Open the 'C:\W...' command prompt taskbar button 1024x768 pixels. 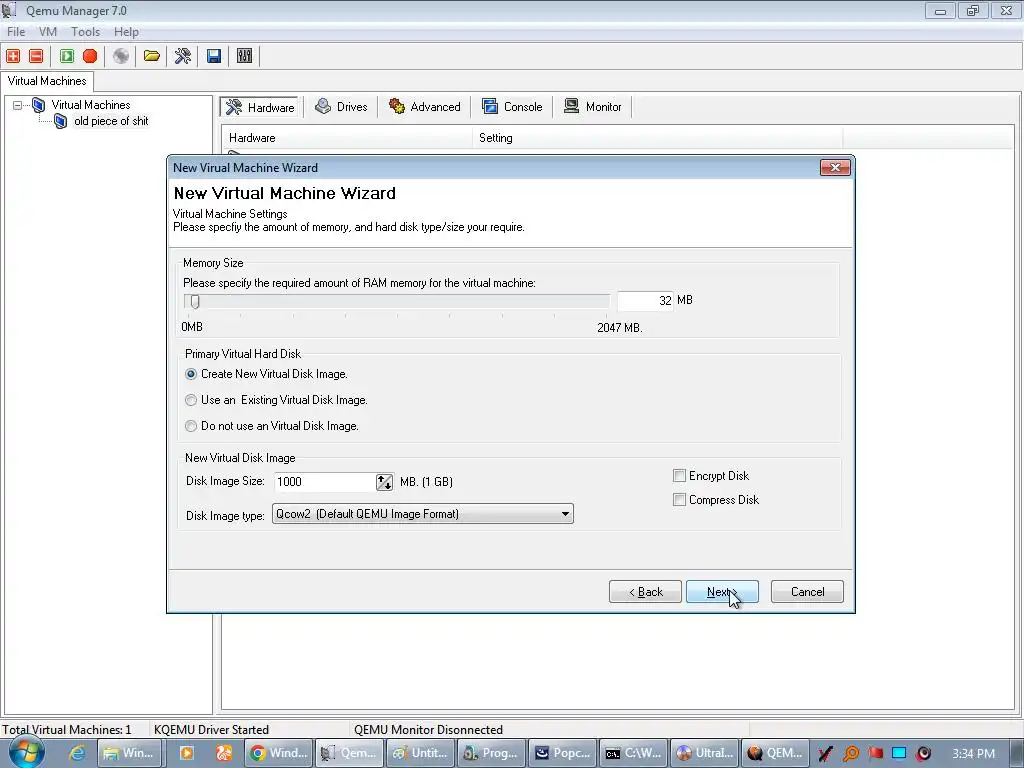point(633,753)
